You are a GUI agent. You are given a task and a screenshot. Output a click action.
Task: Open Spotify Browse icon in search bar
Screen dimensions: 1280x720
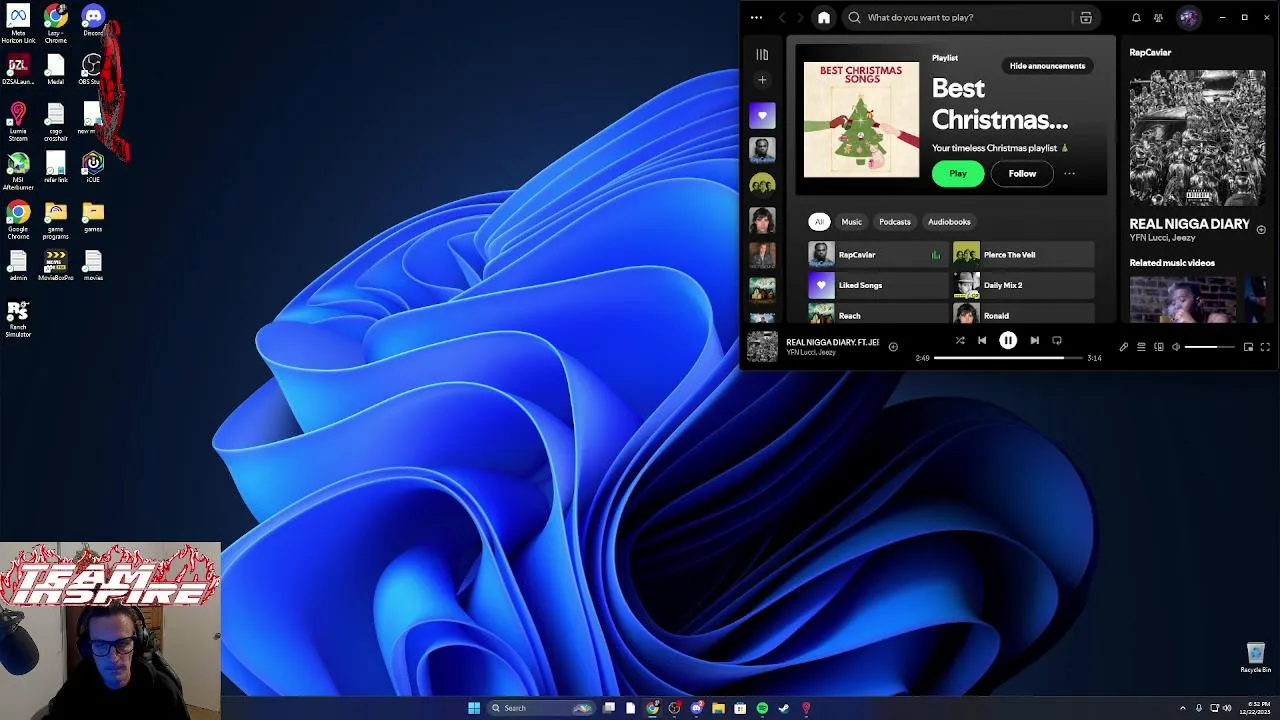click(1086, 17)
